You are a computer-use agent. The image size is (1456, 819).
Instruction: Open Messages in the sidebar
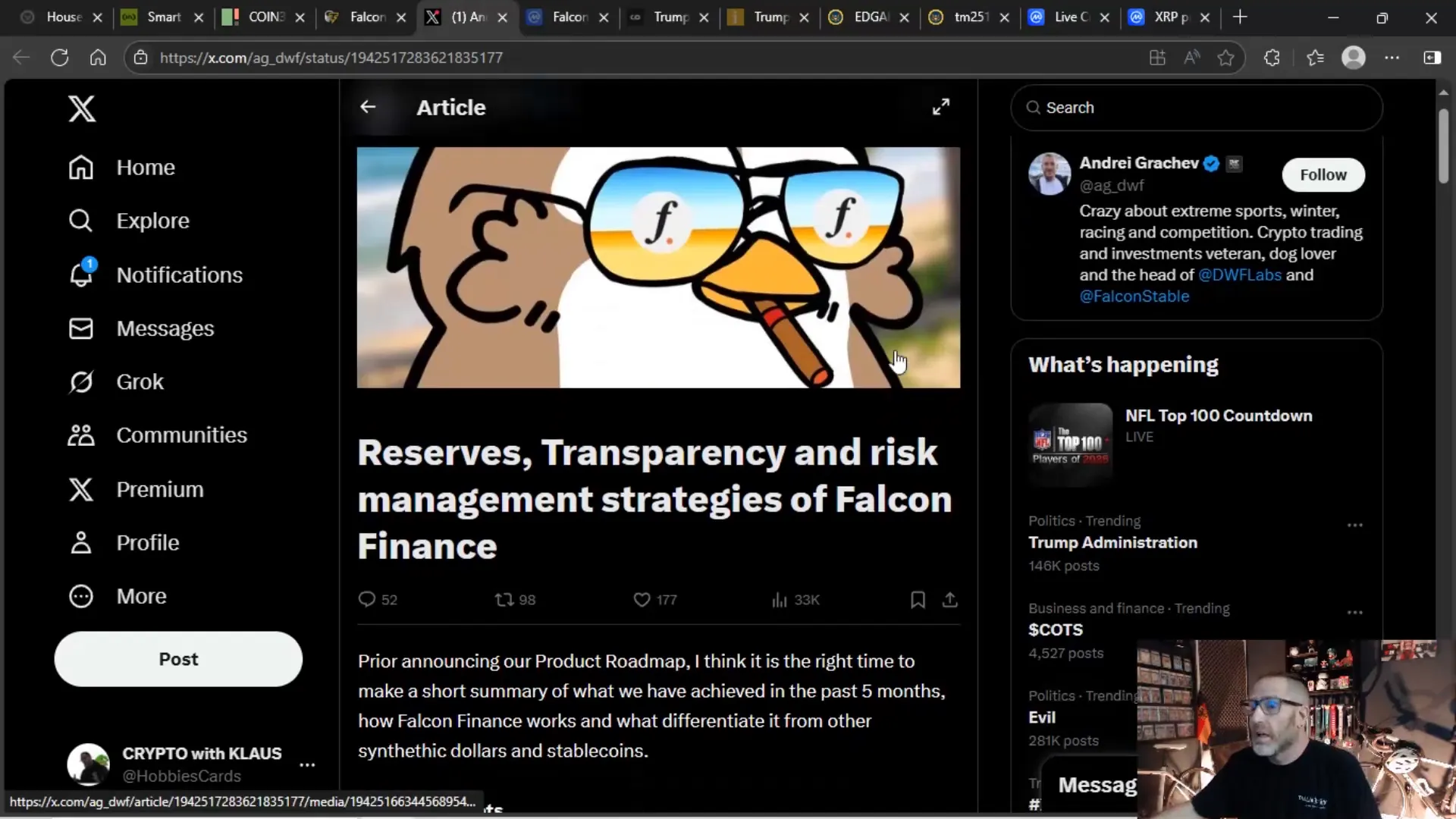pos(141,328)
